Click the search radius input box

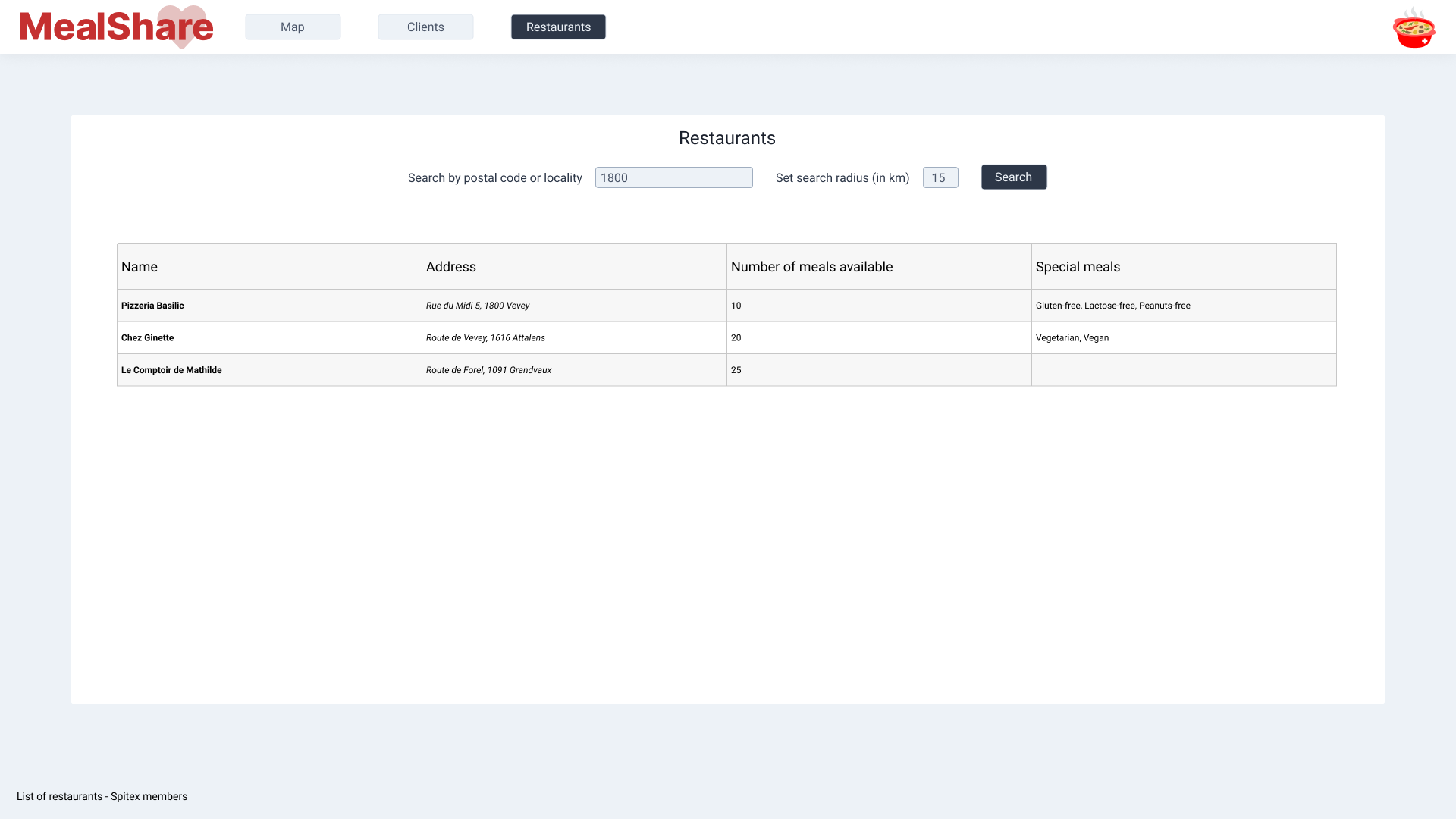tap(940, 177)
